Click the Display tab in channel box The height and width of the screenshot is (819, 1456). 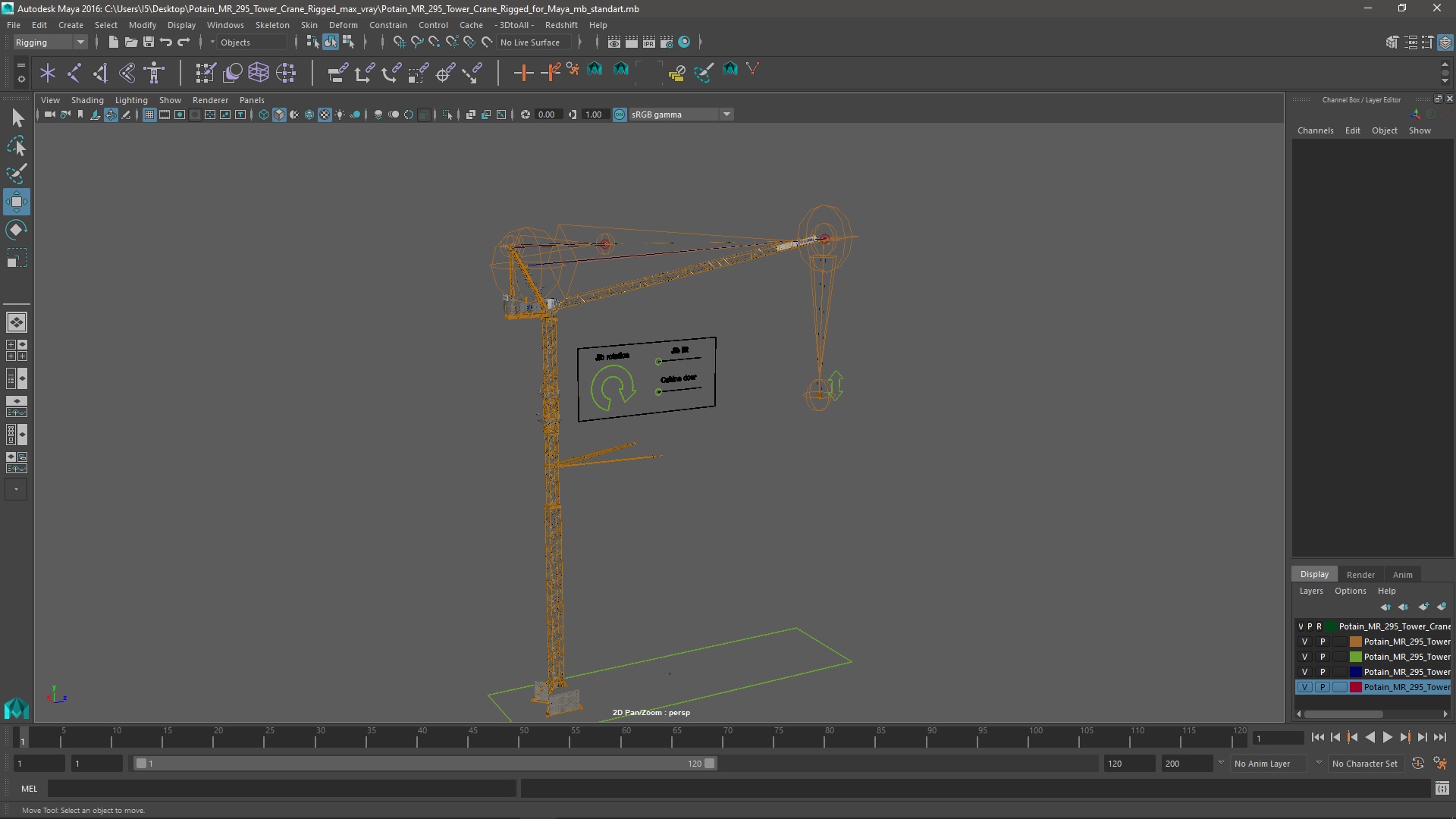click(1315, 574)
